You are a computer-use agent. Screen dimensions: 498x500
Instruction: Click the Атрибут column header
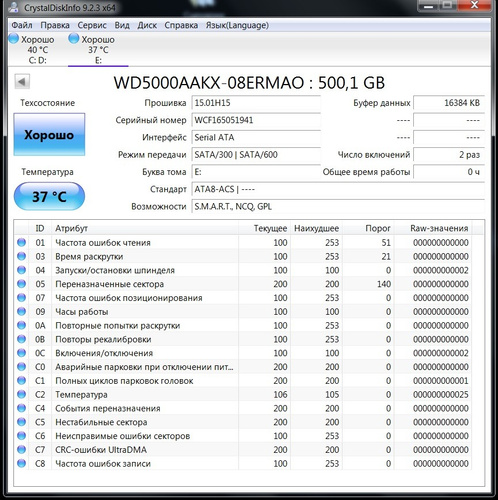click(x=145, y=228)
